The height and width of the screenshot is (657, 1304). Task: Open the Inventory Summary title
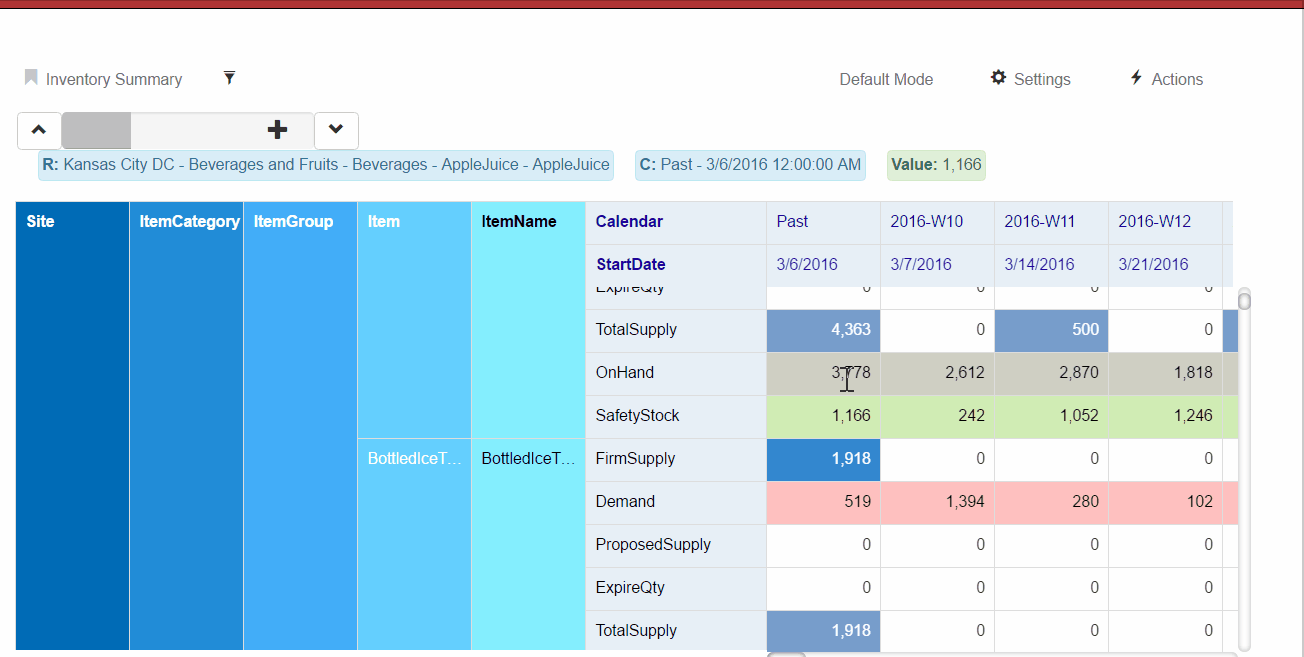[113, 79]
